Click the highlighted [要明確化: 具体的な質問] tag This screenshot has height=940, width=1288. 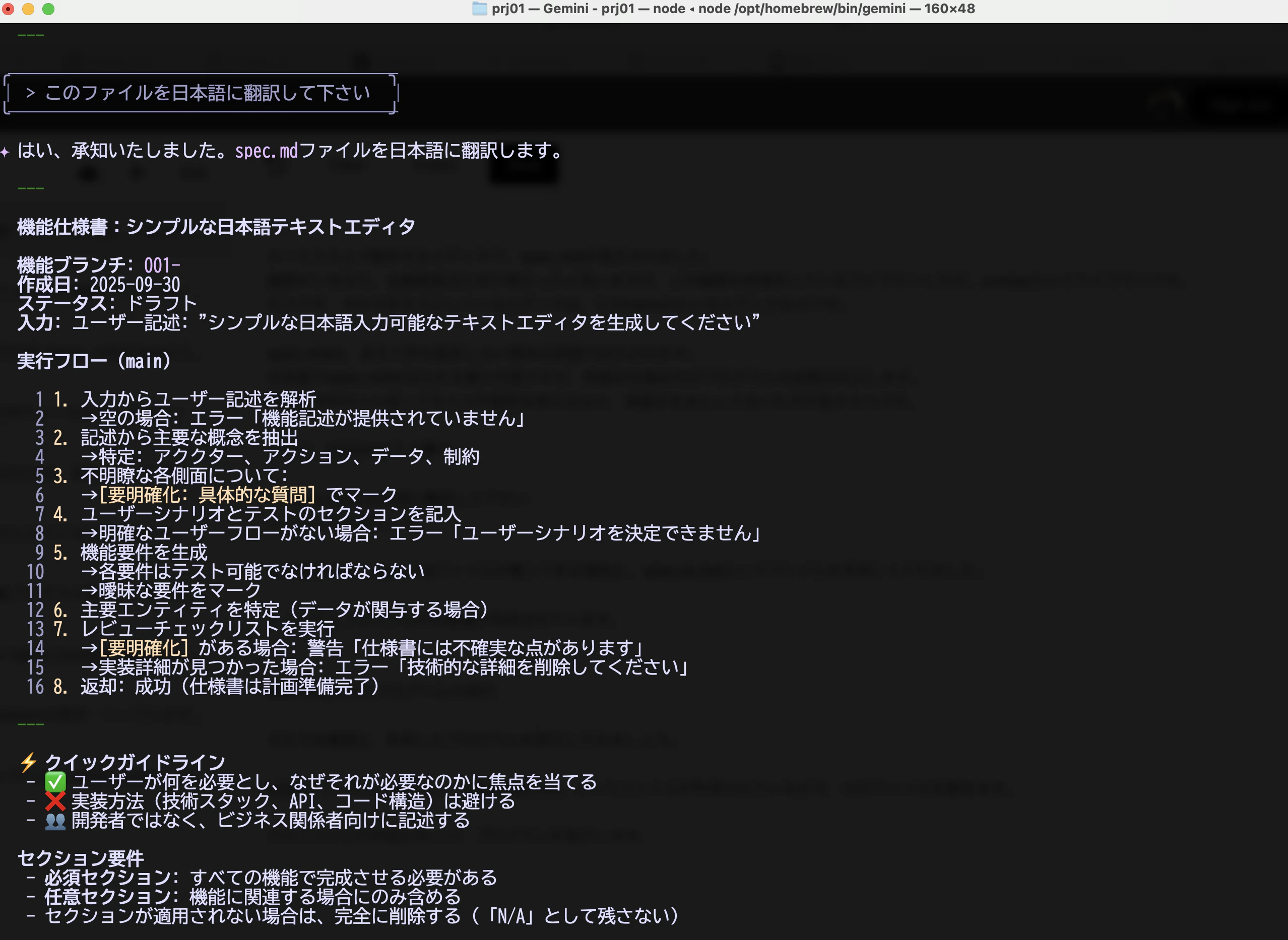point(207,495)
